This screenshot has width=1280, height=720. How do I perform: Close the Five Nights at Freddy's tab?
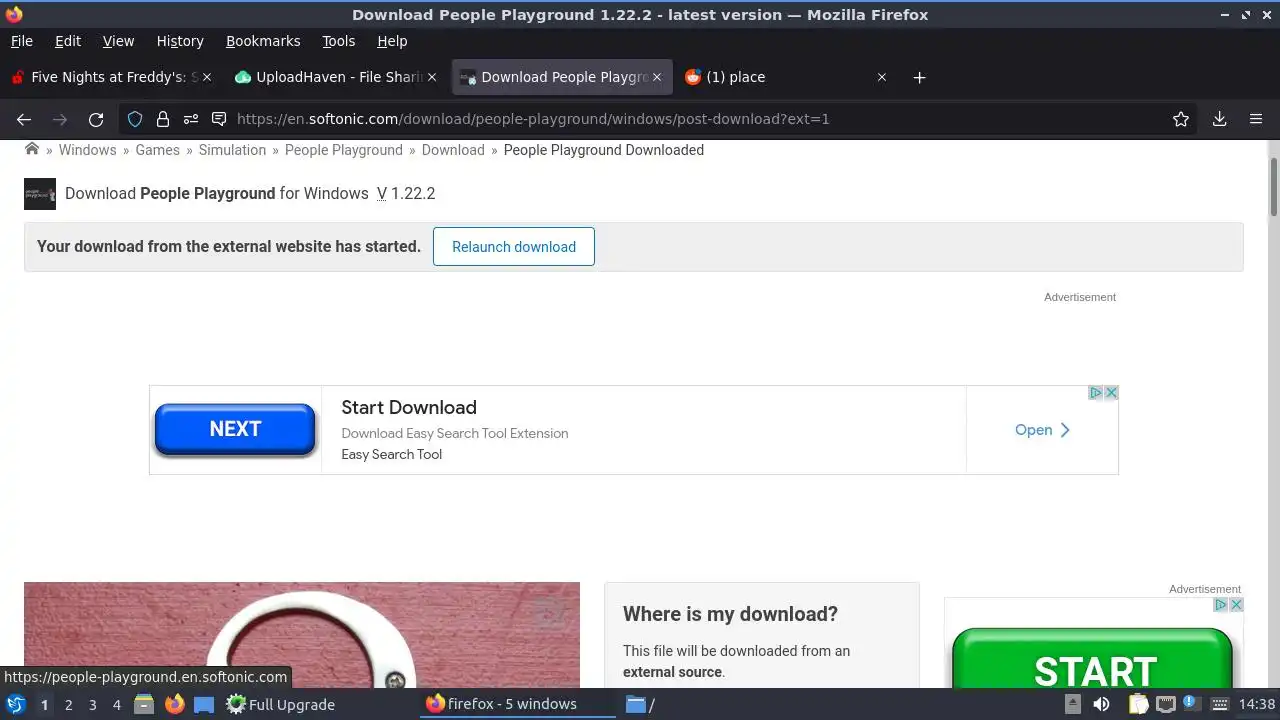pyautogui.click(x=207, y=77)
